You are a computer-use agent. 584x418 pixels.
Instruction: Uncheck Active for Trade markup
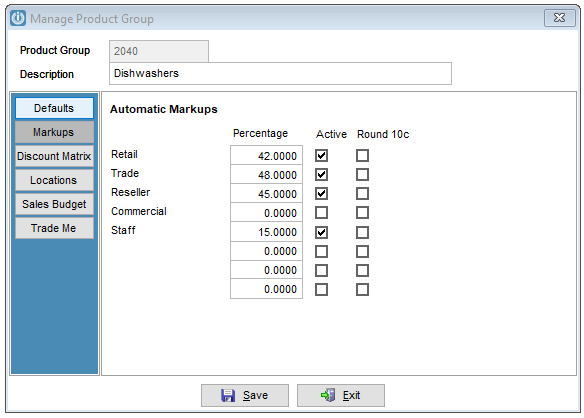pos(321,174)
